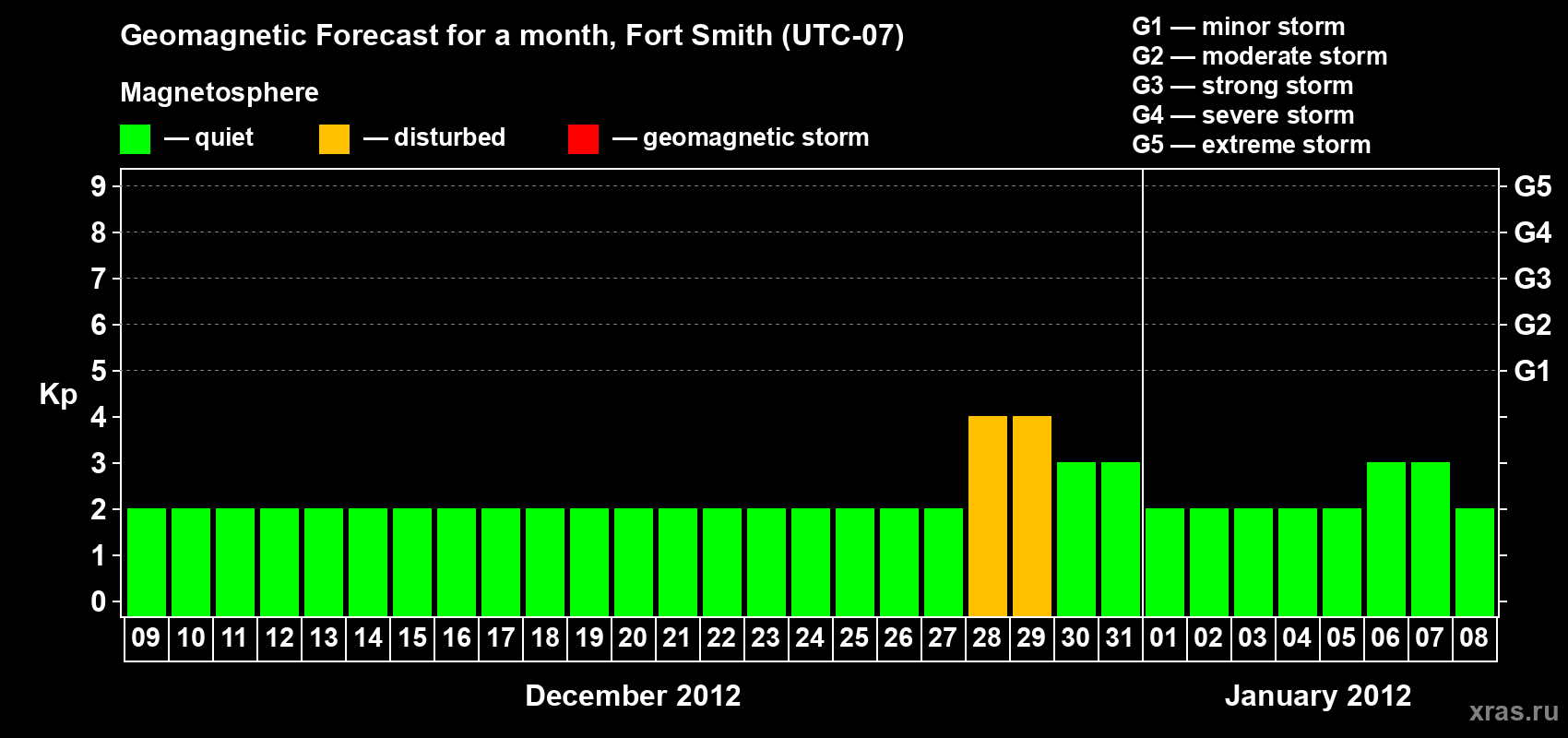1568x738 pixels.
Task: Click the G3 right axis label
Action: click(x=1532, y=279)
